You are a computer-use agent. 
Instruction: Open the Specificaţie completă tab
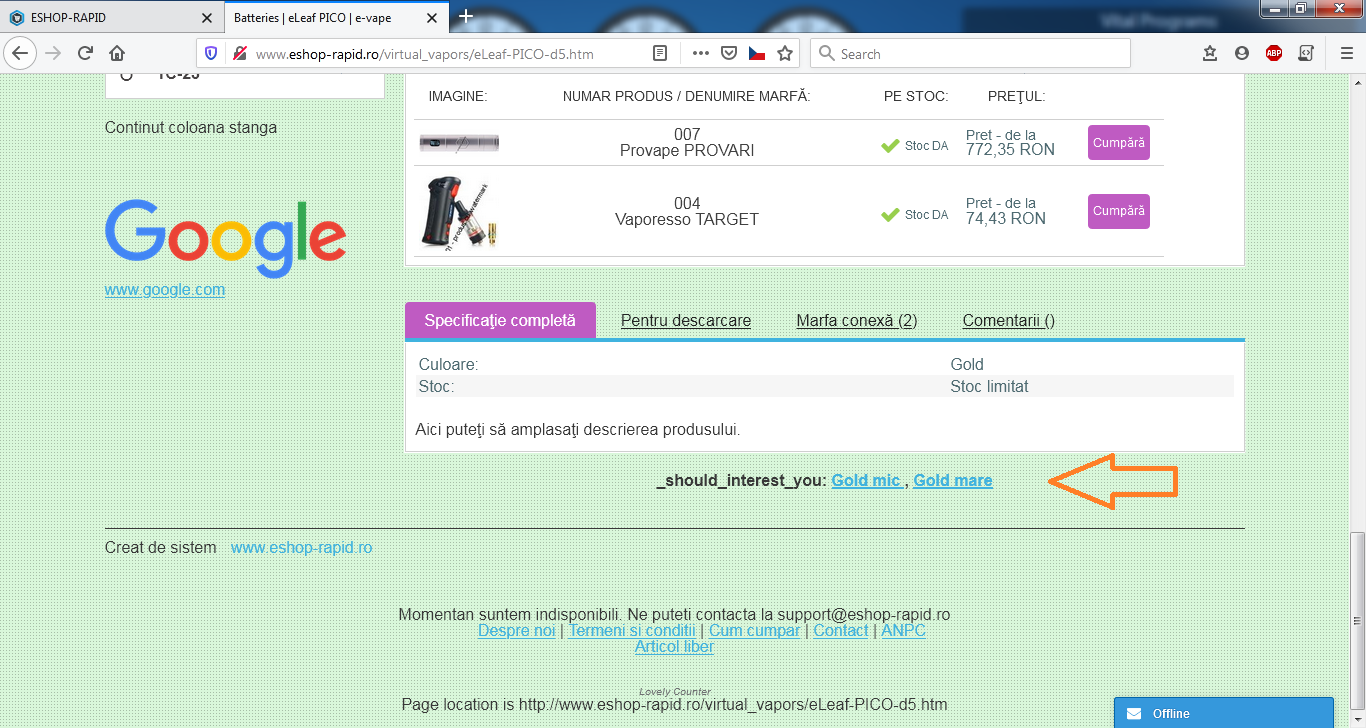pyautogui.click(x=500, y=320)
